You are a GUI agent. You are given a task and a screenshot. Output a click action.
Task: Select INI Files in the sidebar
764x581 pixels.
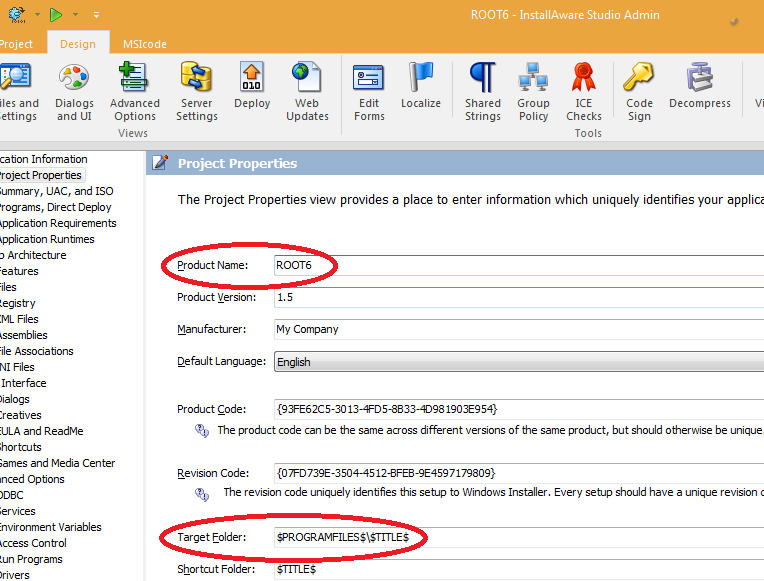click(x=17, y=367)
